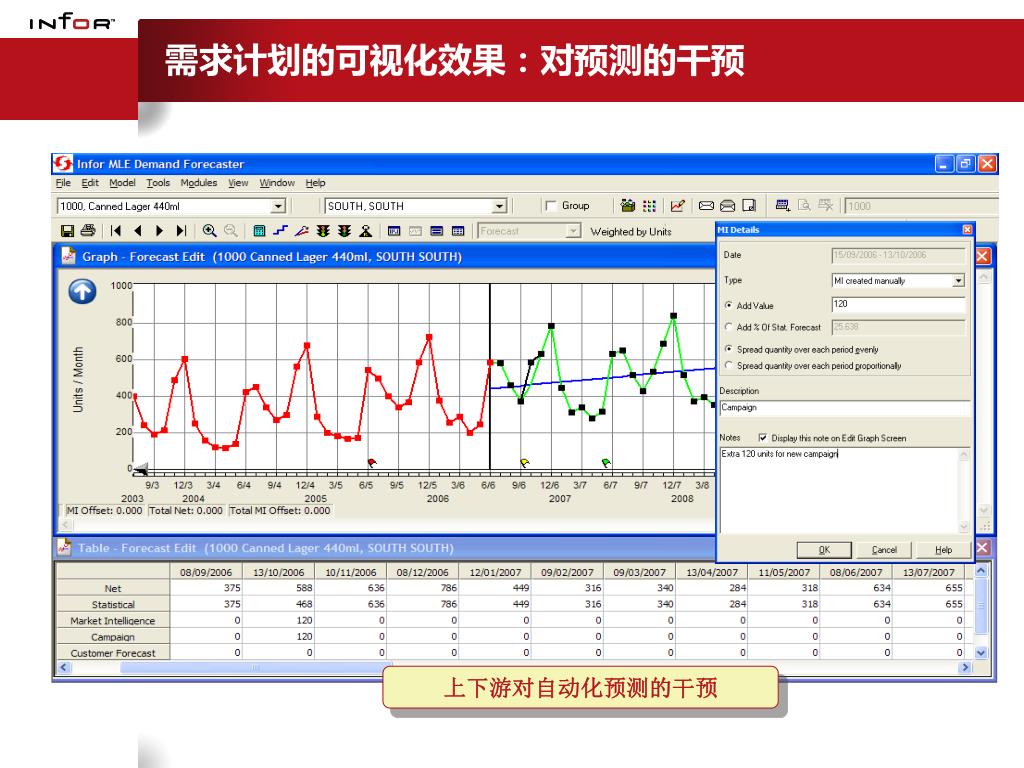Open the File menu
Viewport: 1024px width, 768px height.
(63, 183)
